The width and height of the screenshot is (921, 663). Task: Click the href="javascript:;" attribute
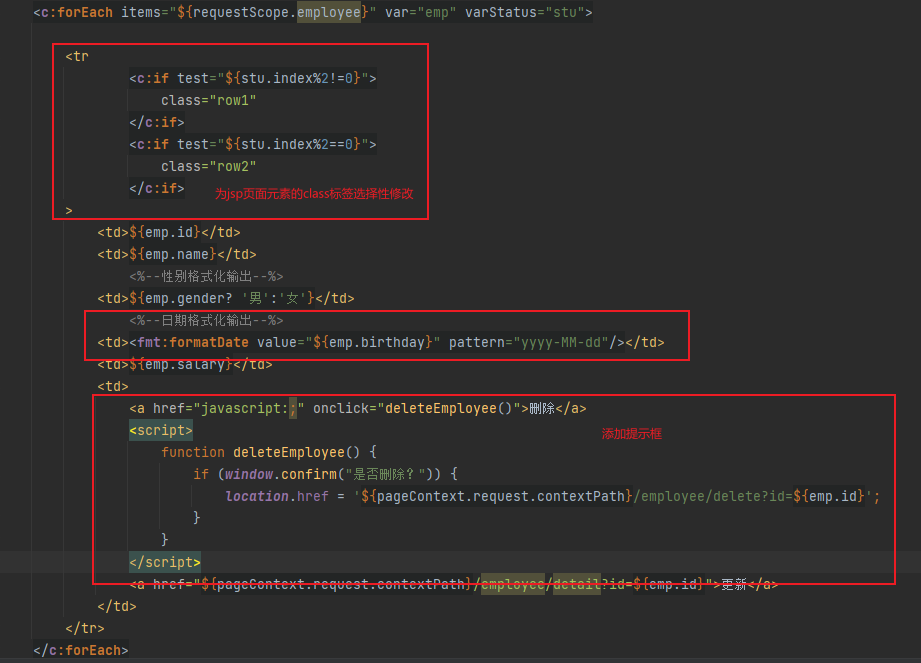click(228, 408)
